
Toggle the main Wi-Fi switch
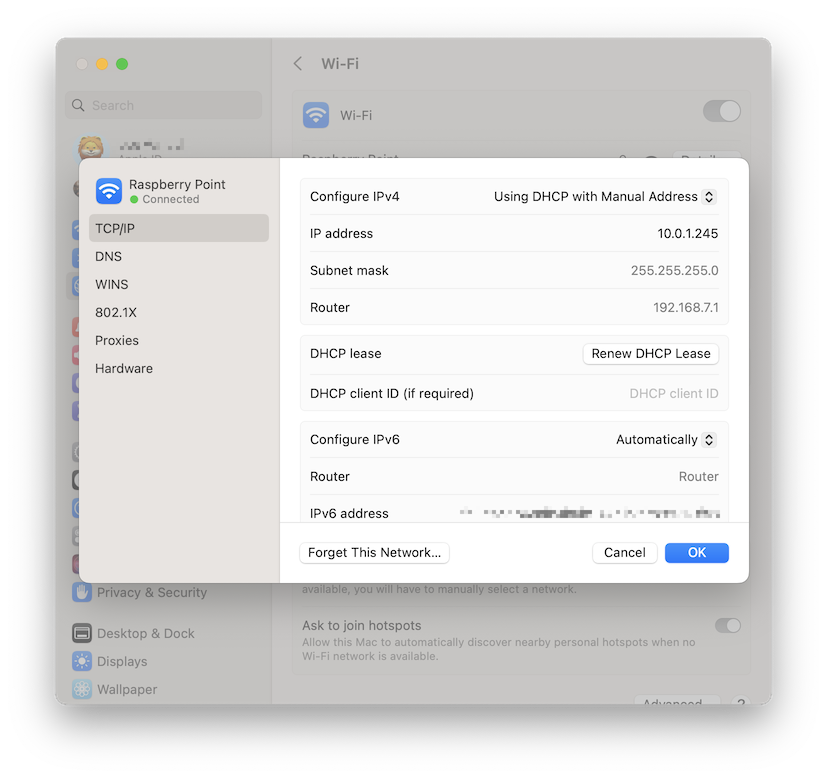pyautogui.click(x=722, y=111)
